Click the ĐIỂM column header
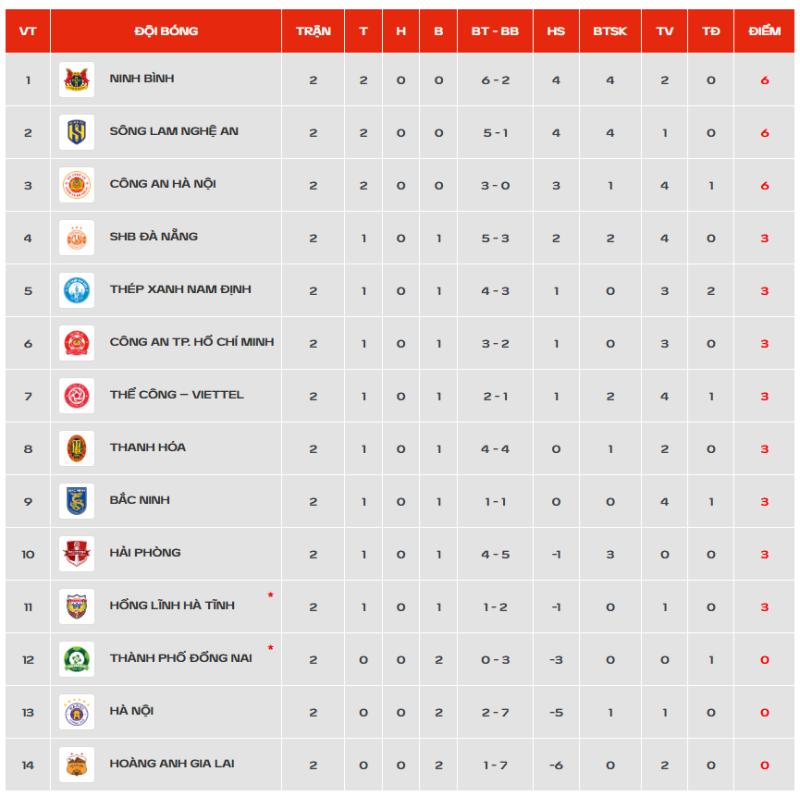 pos(764,31)
